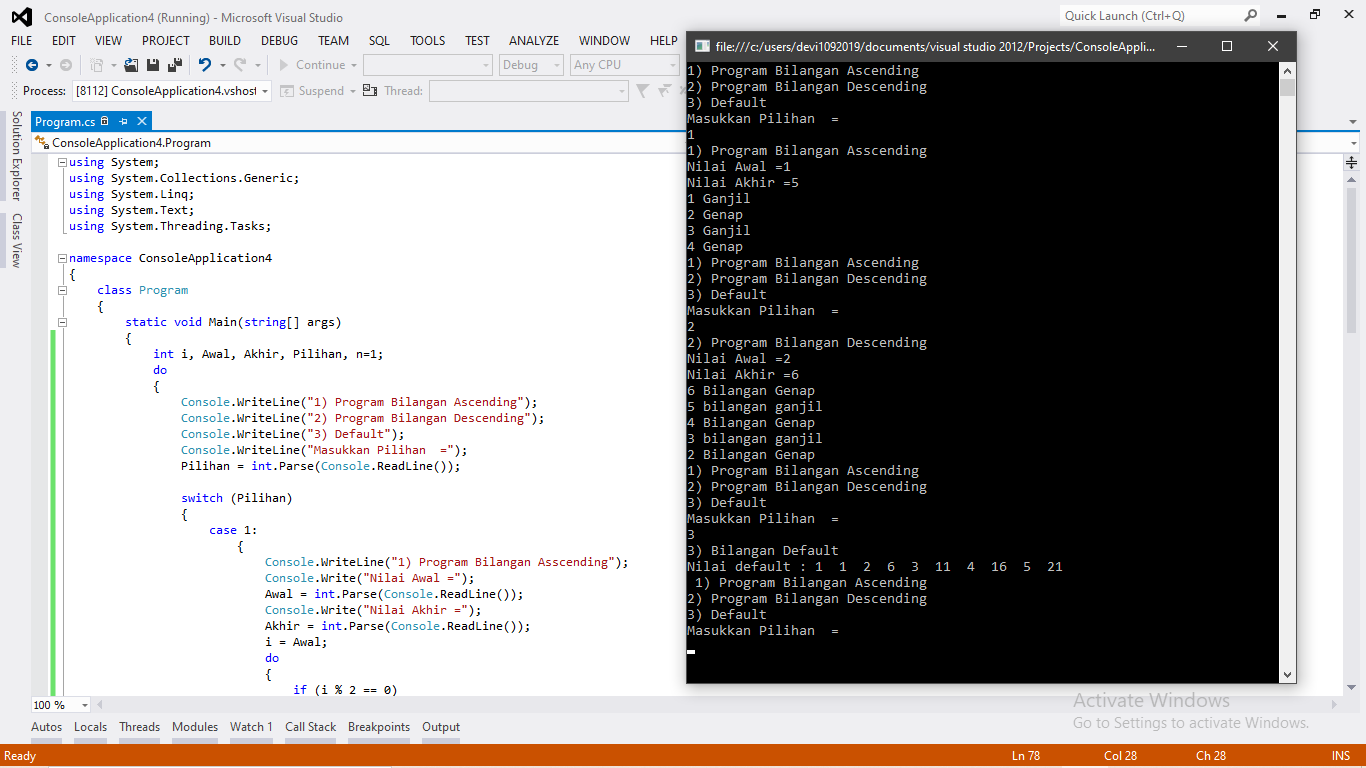Image resolution: width=1366 pixels, height=768 pixels.
Task: Collapse the ConsoleApplication4 namespace block
Action: point(63,258)
